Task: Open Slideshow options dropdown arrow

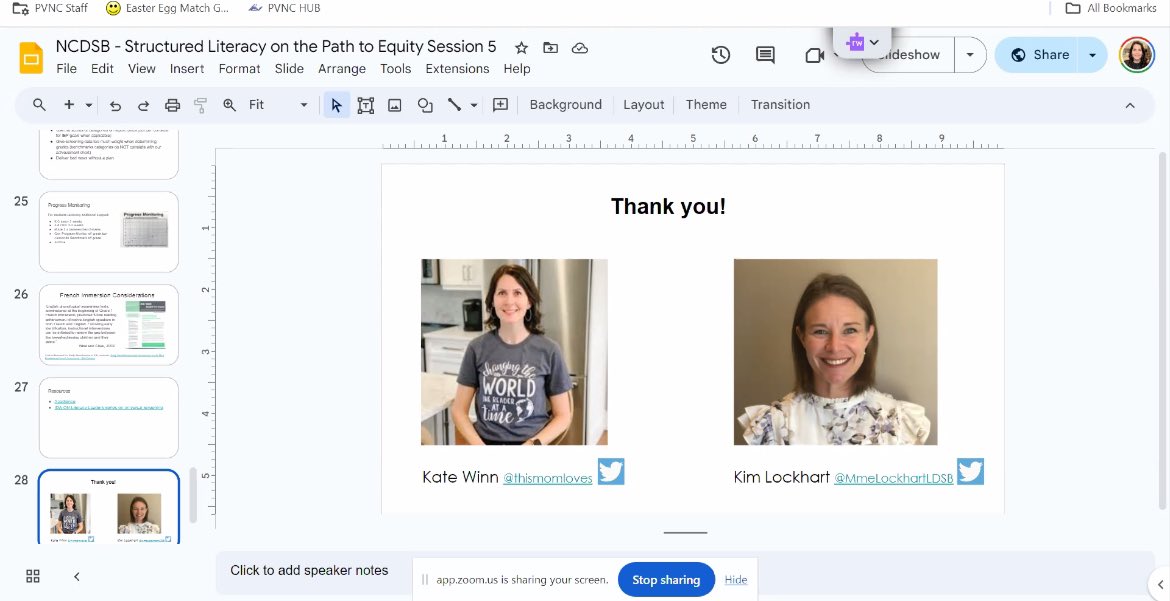Action: (970, 55)
